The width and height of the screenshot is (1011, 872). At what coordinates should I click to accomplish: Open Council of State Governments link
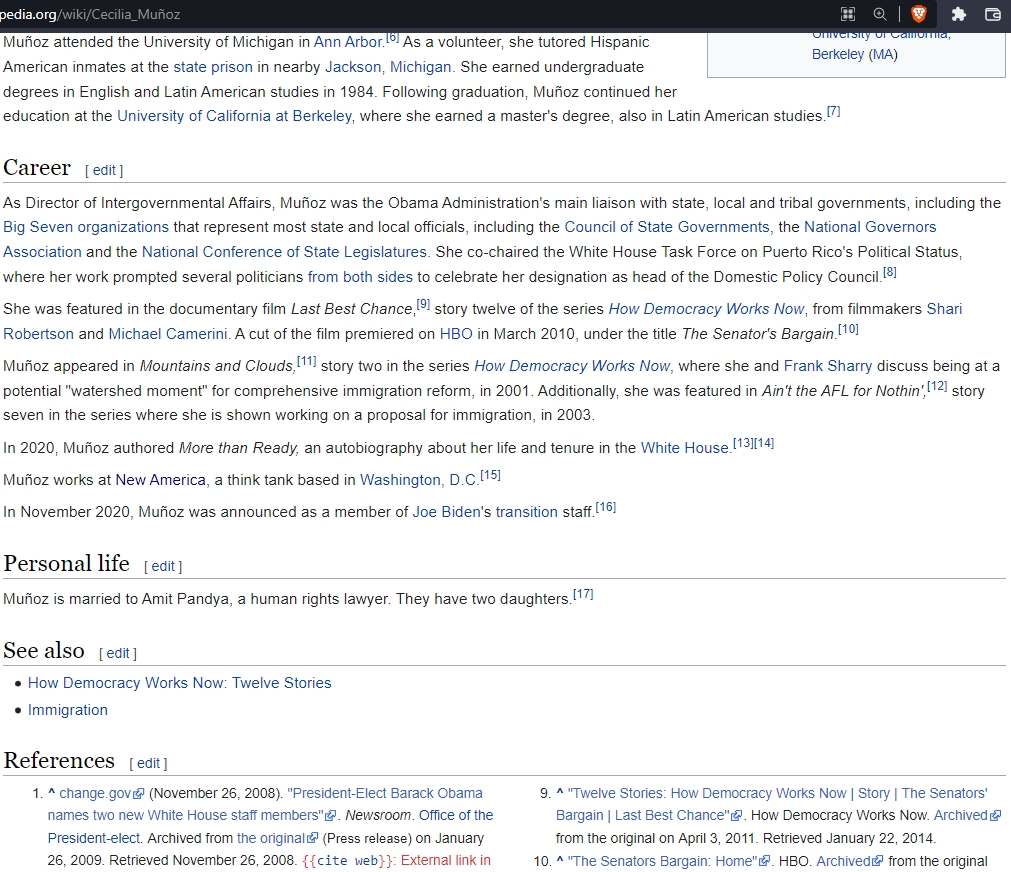667,227
